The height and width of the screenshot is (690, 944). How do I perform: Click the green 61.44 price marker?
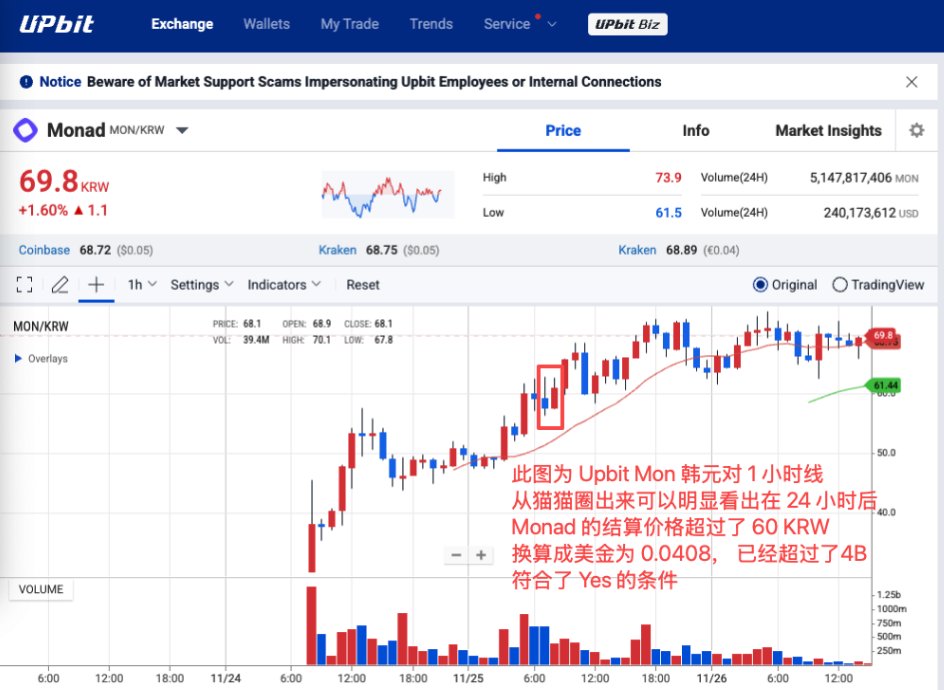point(883,385)
